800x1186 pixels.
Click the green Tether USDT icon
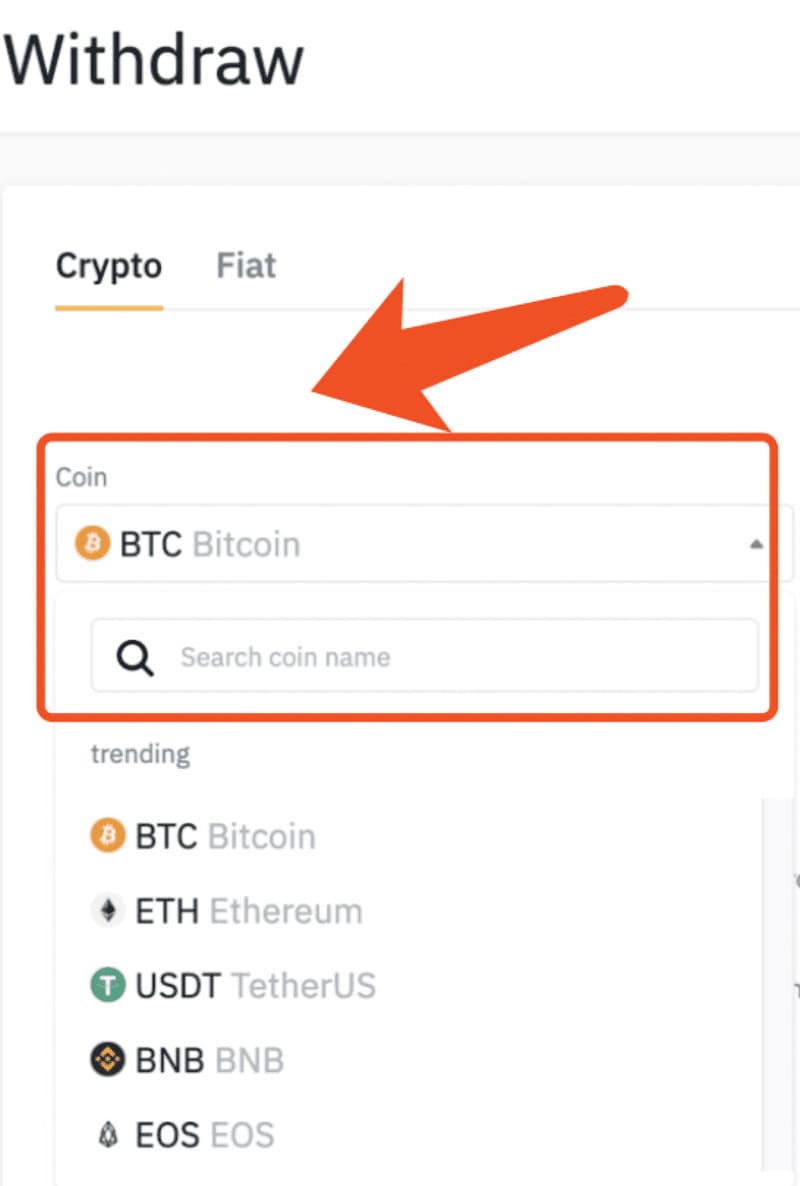pos(108,985)
